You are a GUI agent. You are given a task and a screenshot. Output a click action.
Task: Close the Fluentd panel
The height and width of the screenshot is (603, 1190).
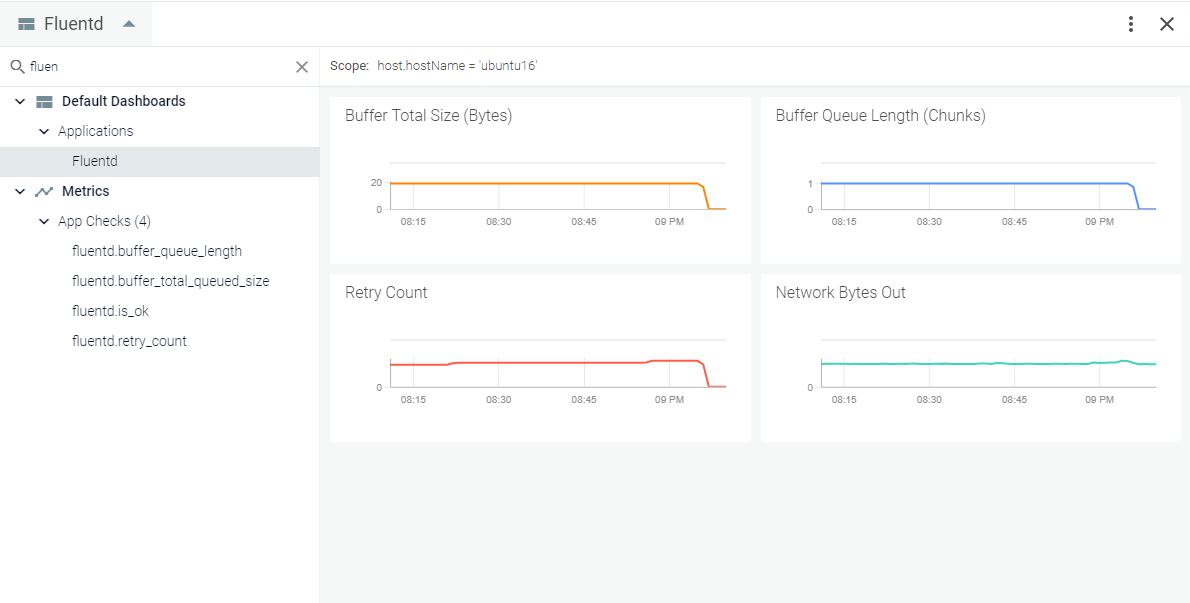[1167, 24]
